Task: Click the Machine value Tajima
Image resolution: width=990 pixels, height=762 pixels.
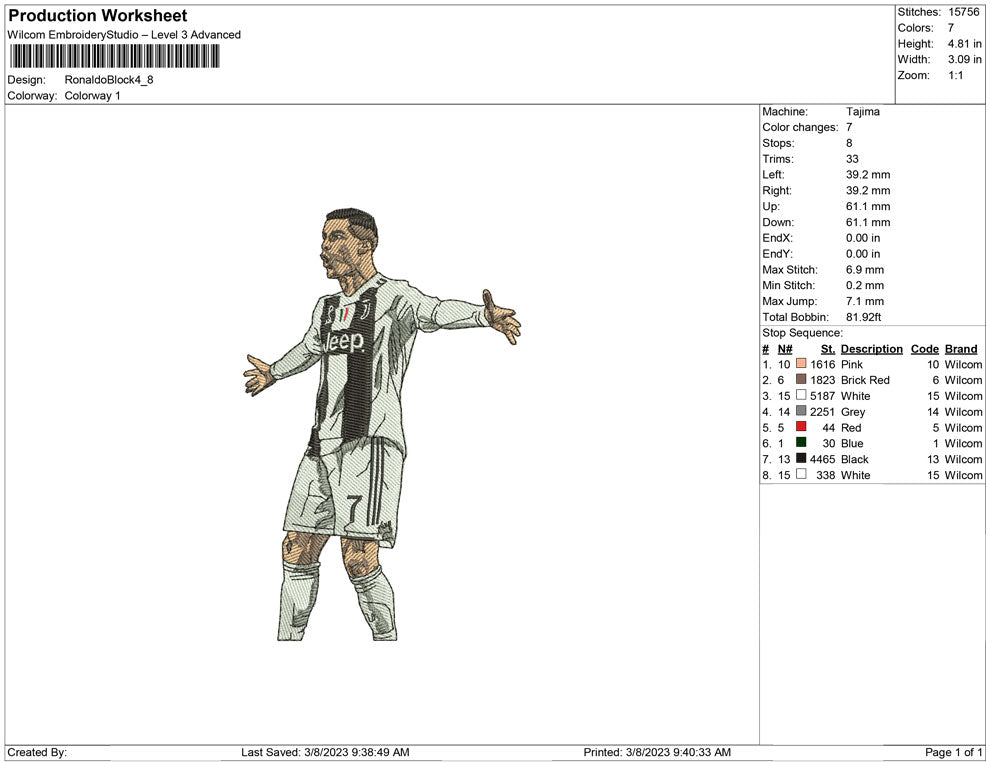Action: pos(862,112)
